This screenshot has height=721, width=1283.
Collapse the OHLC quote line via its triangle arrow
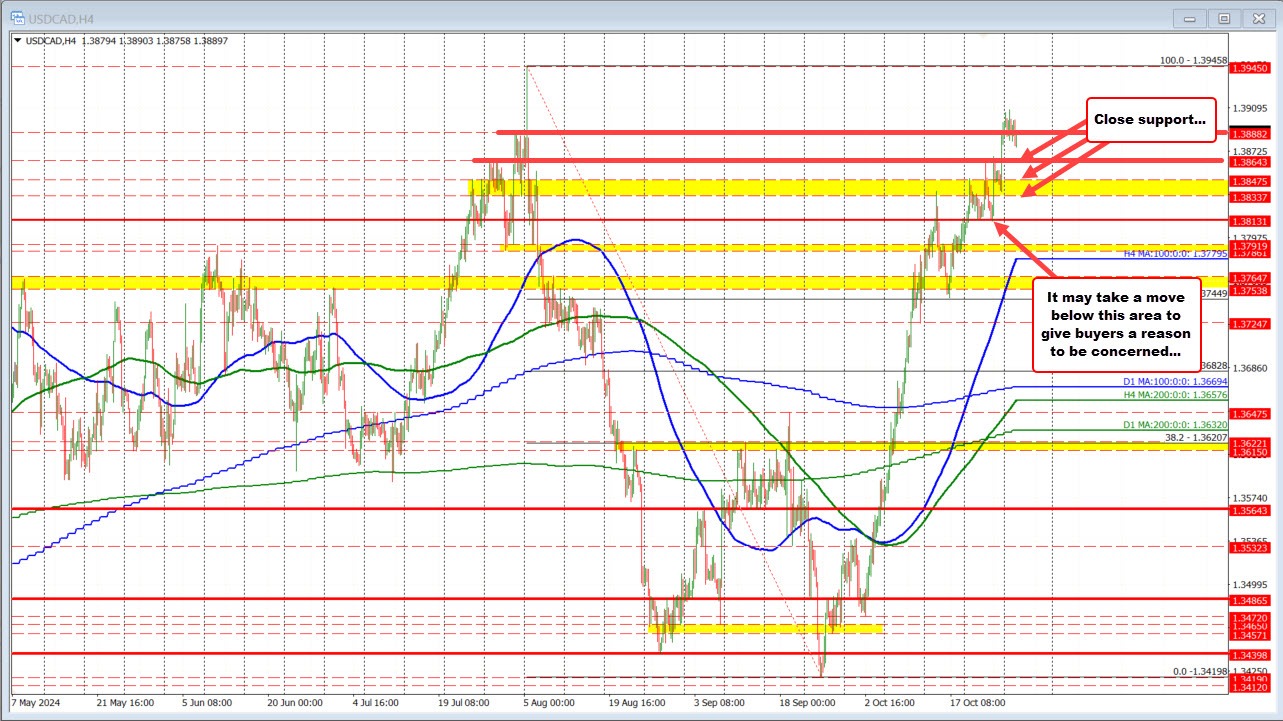coord(19,40)
